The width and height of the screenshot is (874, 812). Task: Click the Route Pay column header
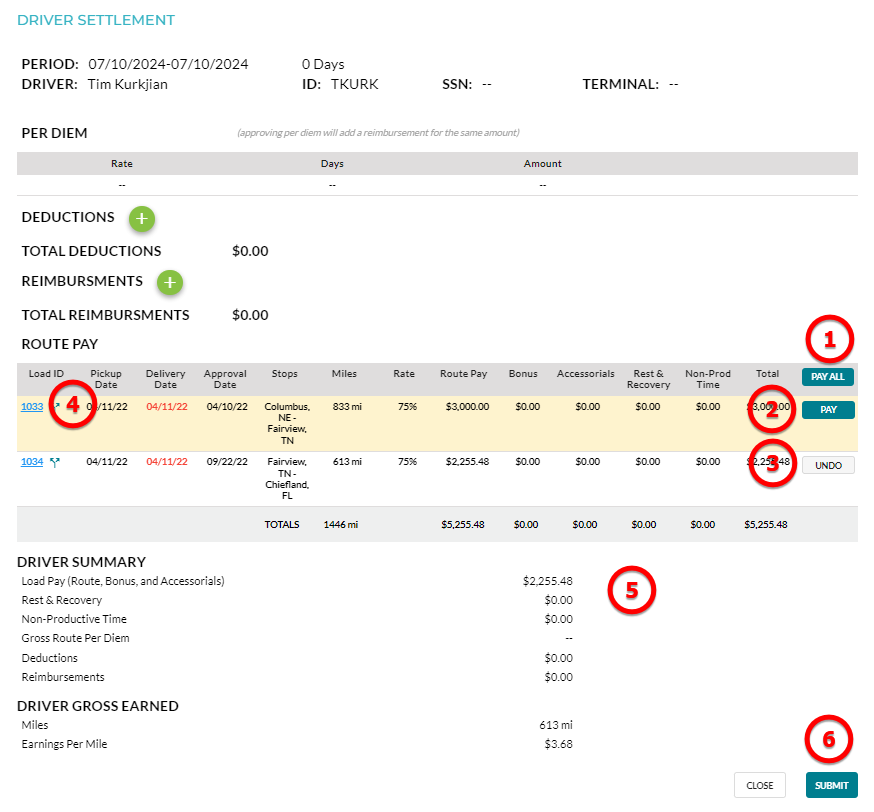pyautogui.click(x=464, y=374)
